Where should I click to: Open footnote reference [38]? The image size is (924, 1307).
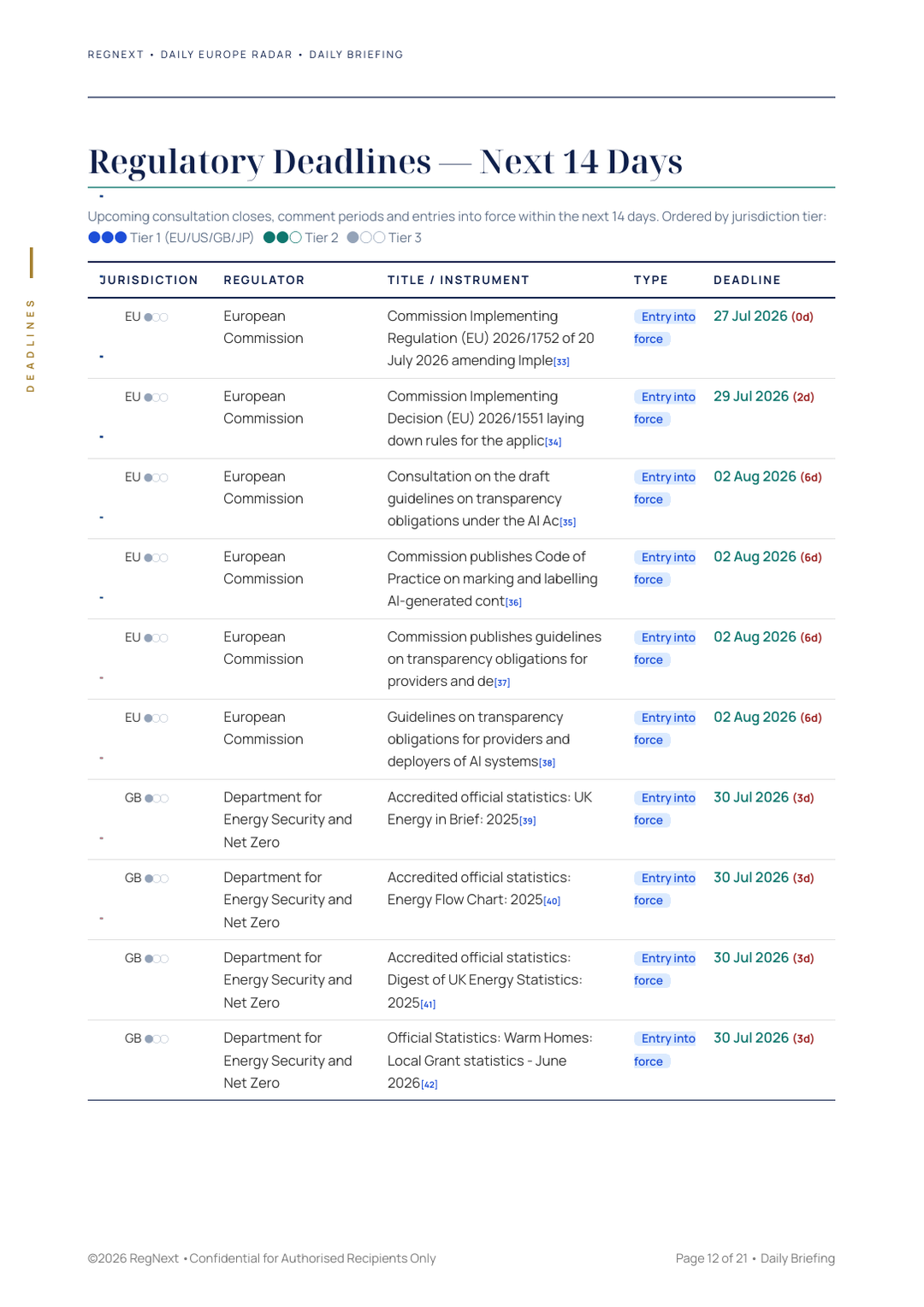[547, 763]
